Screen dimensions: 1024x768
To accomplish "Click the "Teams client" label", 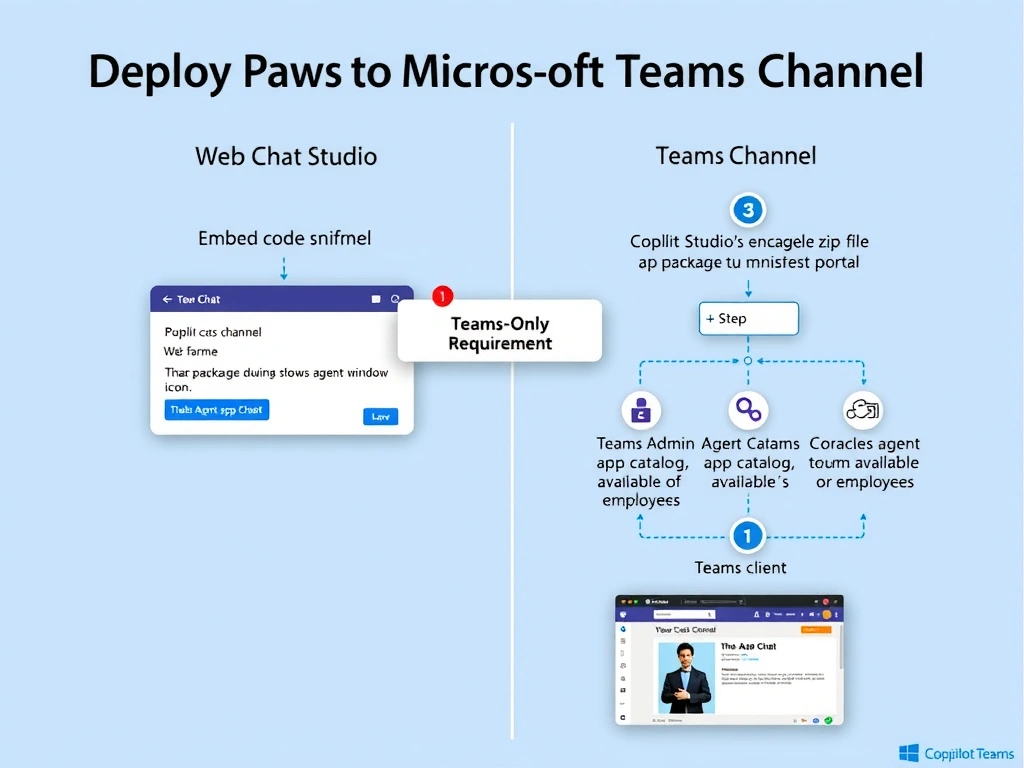I will pos(740,568).
